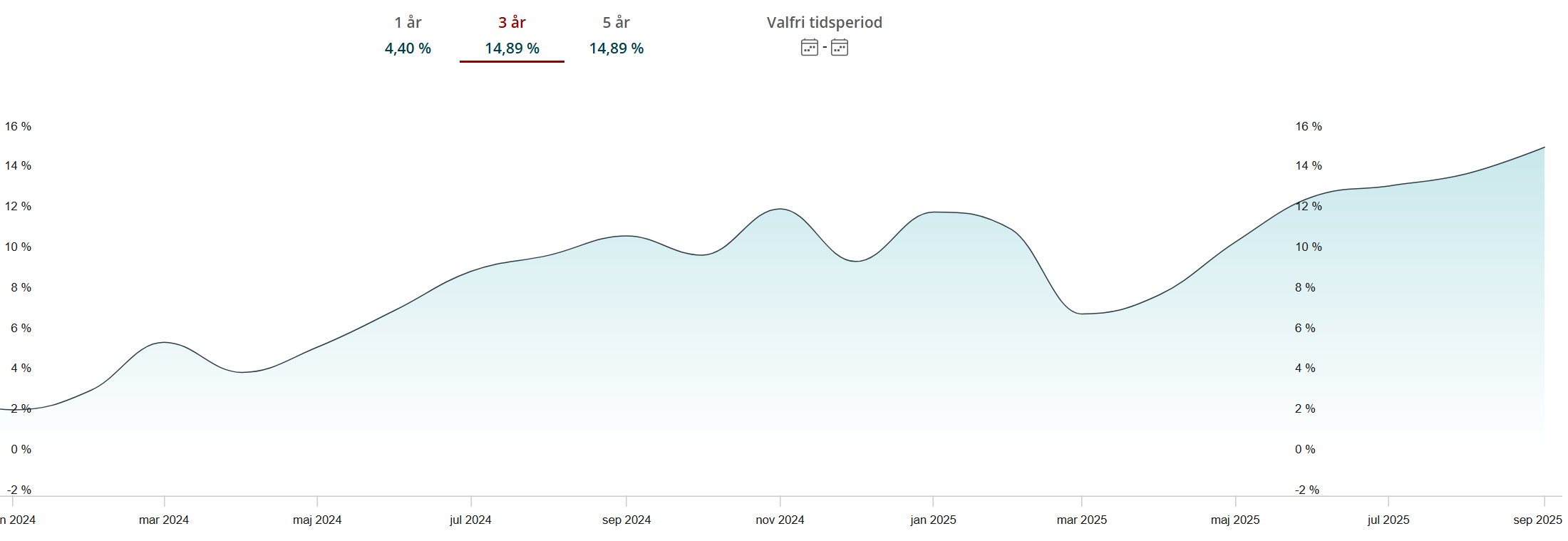The height and width of the screenshot is (541, 1568).
Task: Select the jan 2025 axis marker
Action: coord(933,520)
